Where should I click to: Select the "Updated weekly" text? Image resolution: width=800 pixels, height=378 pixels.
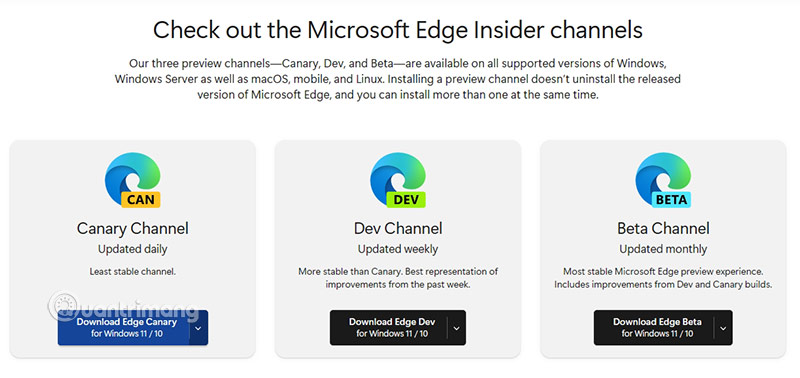pyautogui.click(x=398, y=249)
